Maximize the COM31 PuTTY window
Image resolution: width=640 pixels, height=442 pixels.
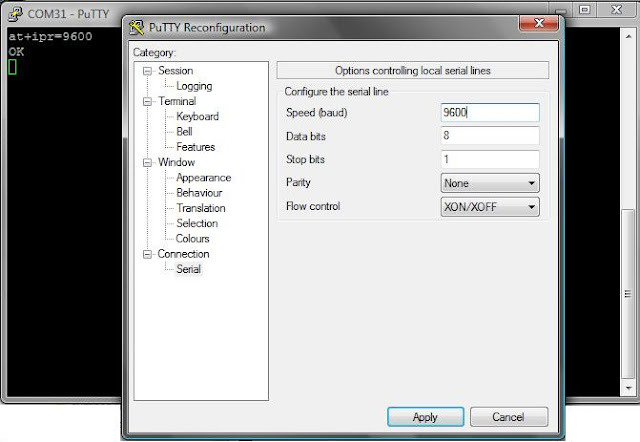[585, 9]
